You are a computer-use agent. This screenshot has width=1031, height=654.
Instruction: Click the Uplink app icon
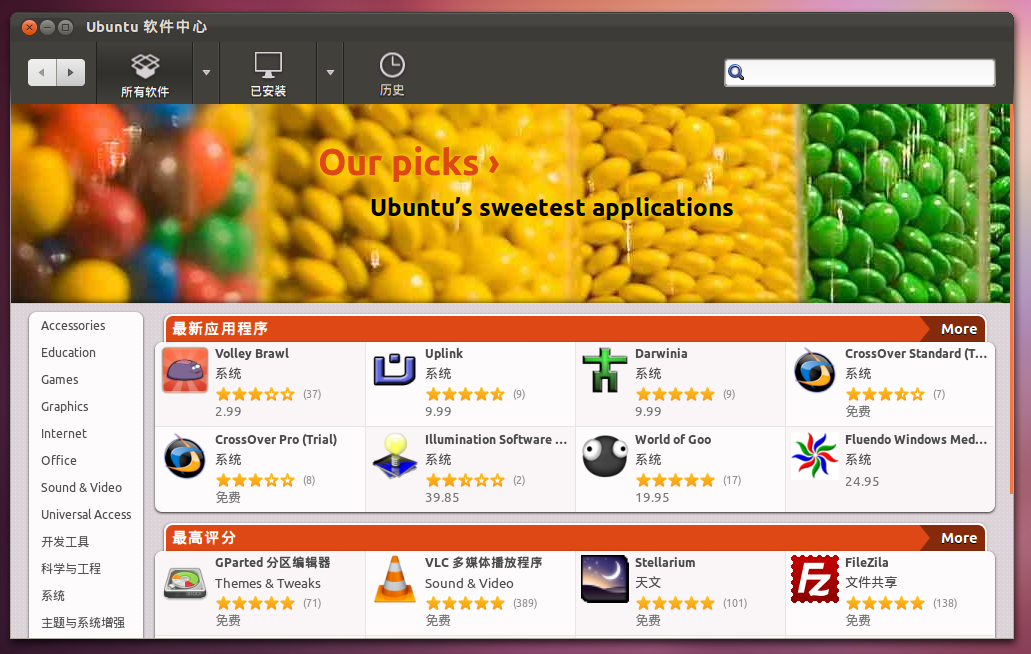(395, 369)
